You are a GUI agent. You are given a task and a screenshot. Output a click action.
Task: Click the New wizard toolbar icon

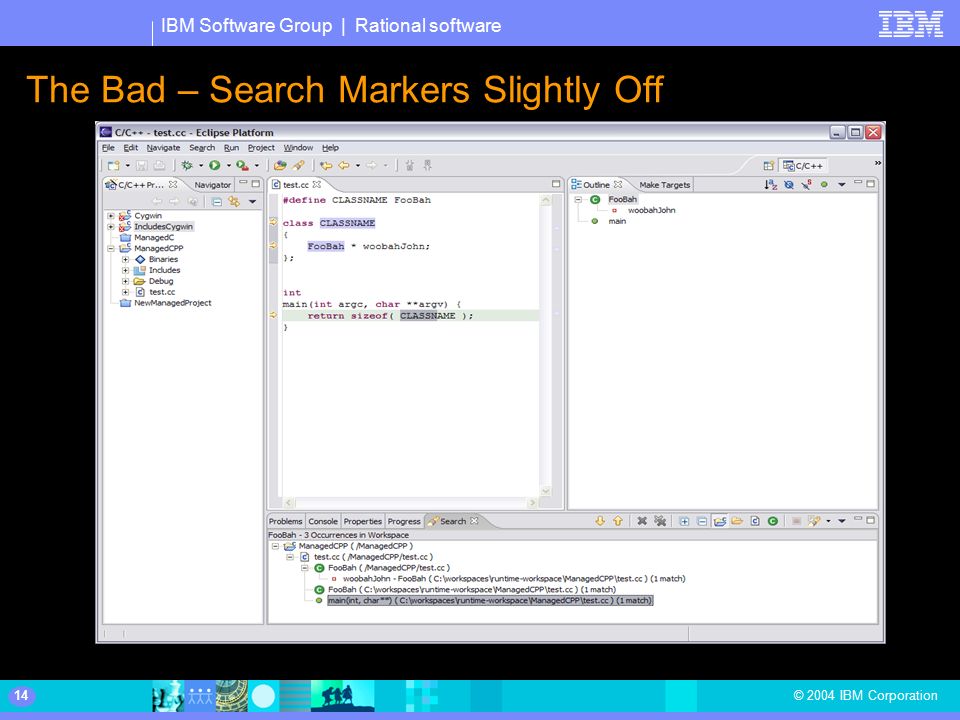(113, 165)
